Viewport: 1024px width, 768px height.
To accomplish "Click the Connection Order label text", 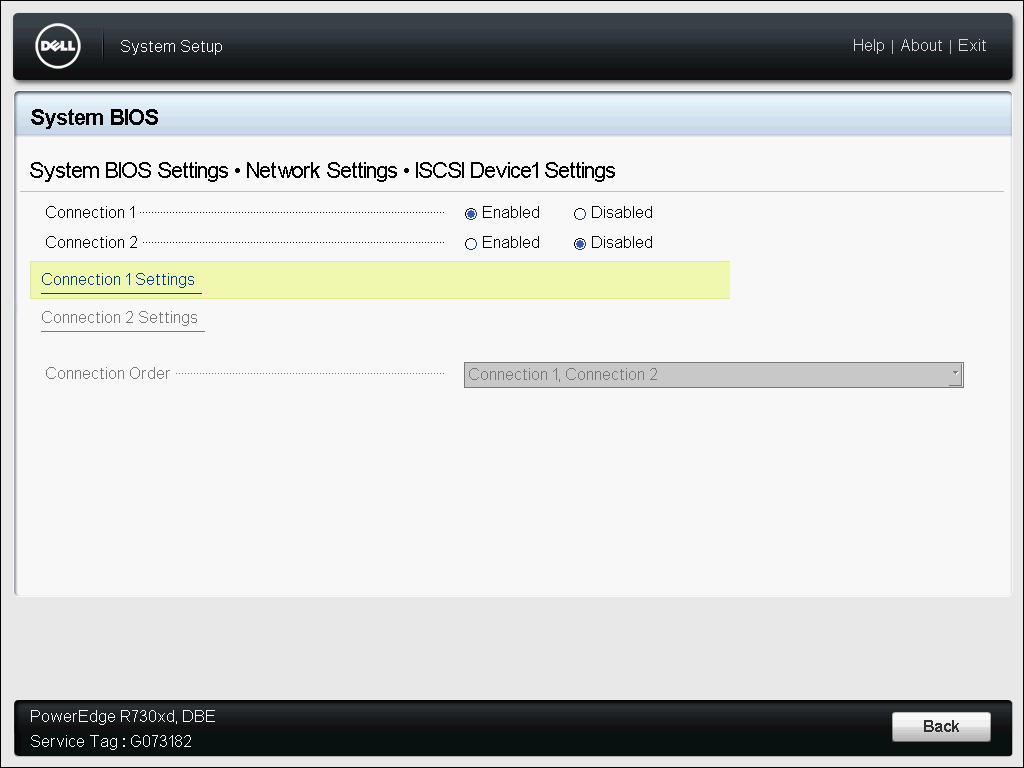I will [x=108, y=374].
